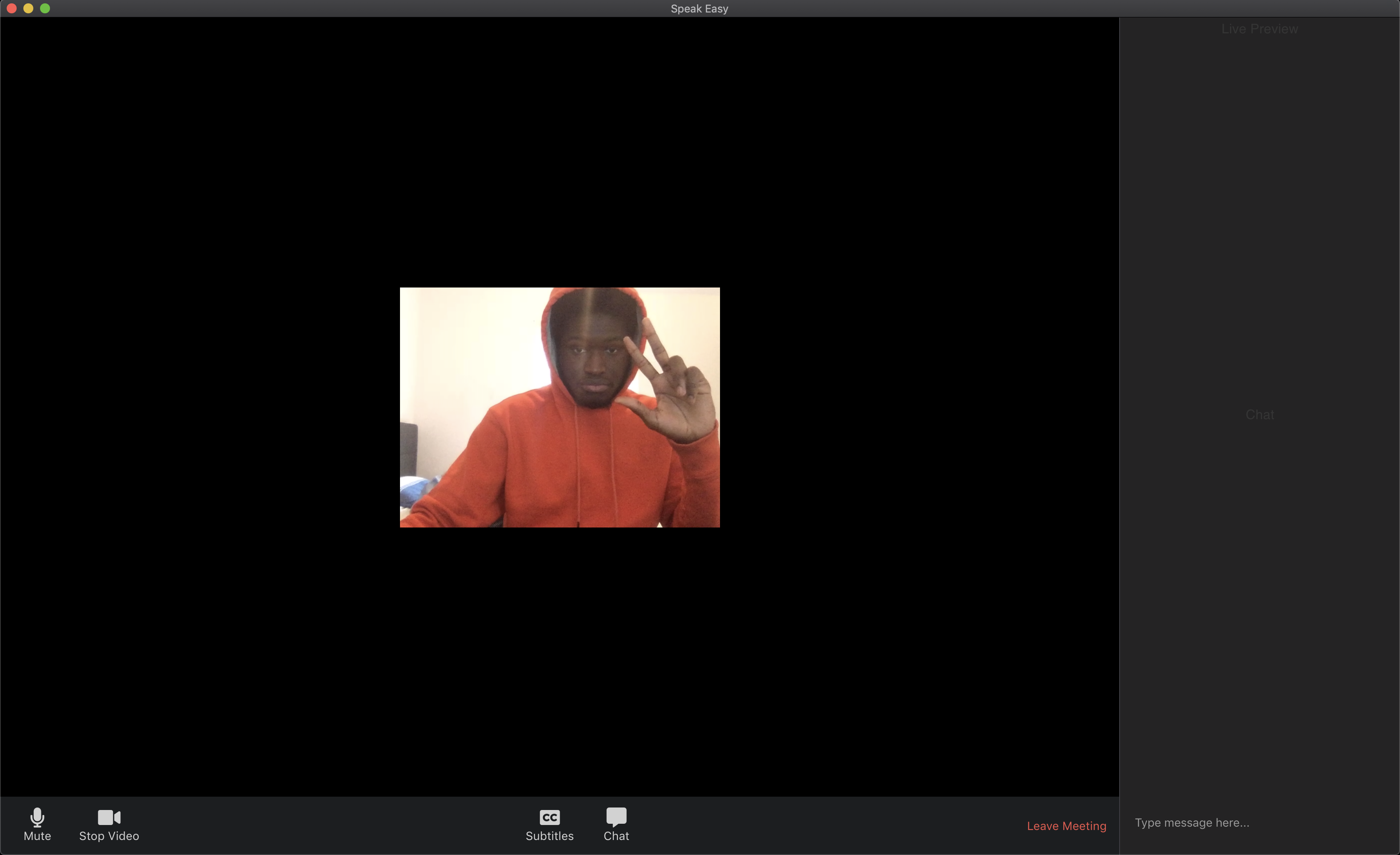Maximize window with the green button
Viewport: 1400px width, 855px height.
click(x=45, y=8)
